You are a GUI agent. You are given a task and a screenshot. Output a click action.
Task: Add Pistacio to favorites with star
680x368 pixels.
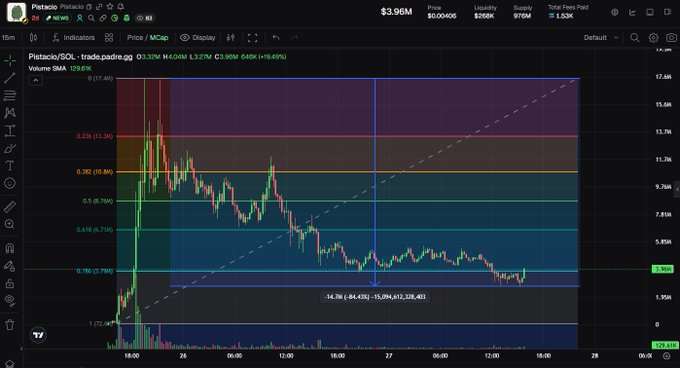[x=110, y=7]
